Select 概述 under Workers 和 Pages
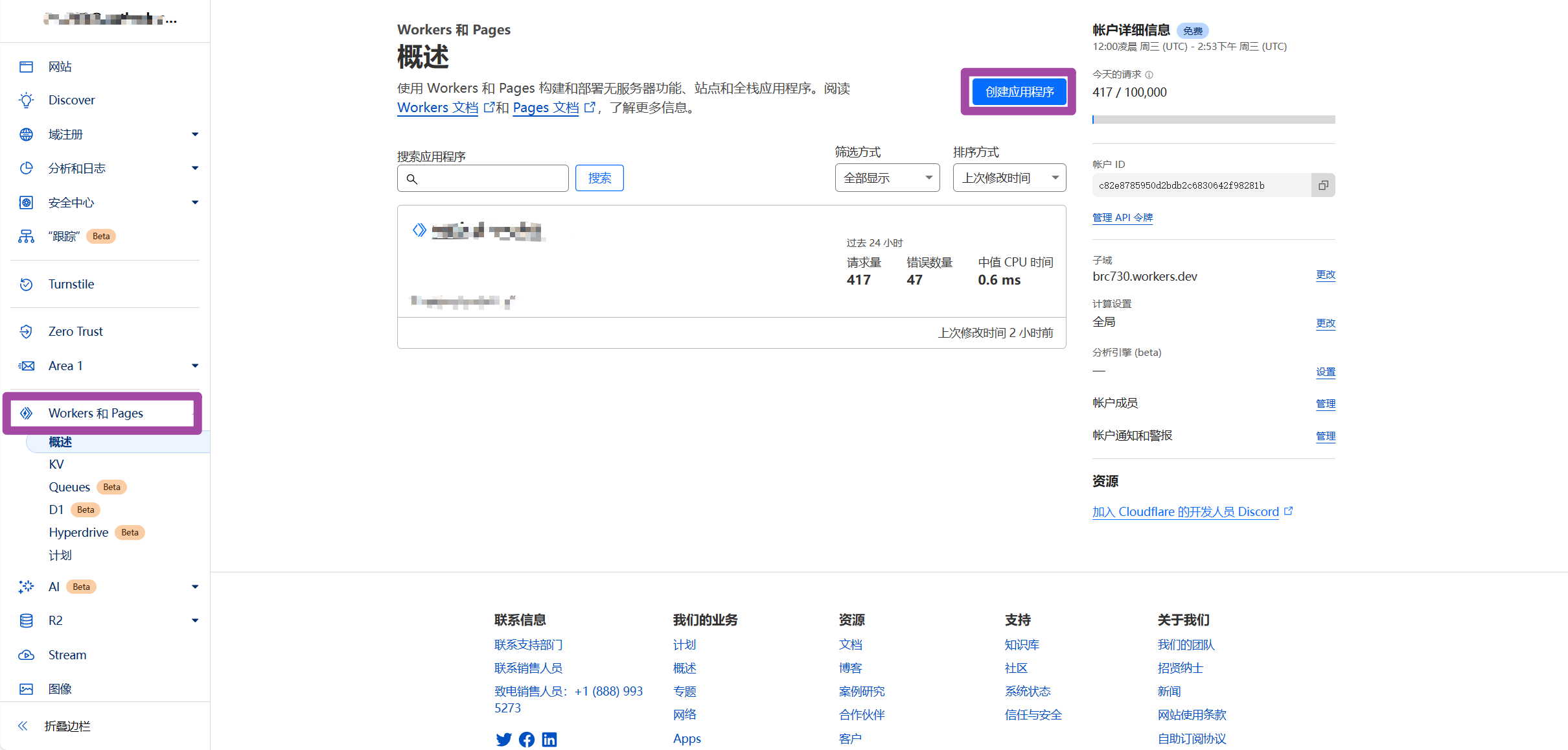Screen dimensions: 1568x750 [60, 441]
